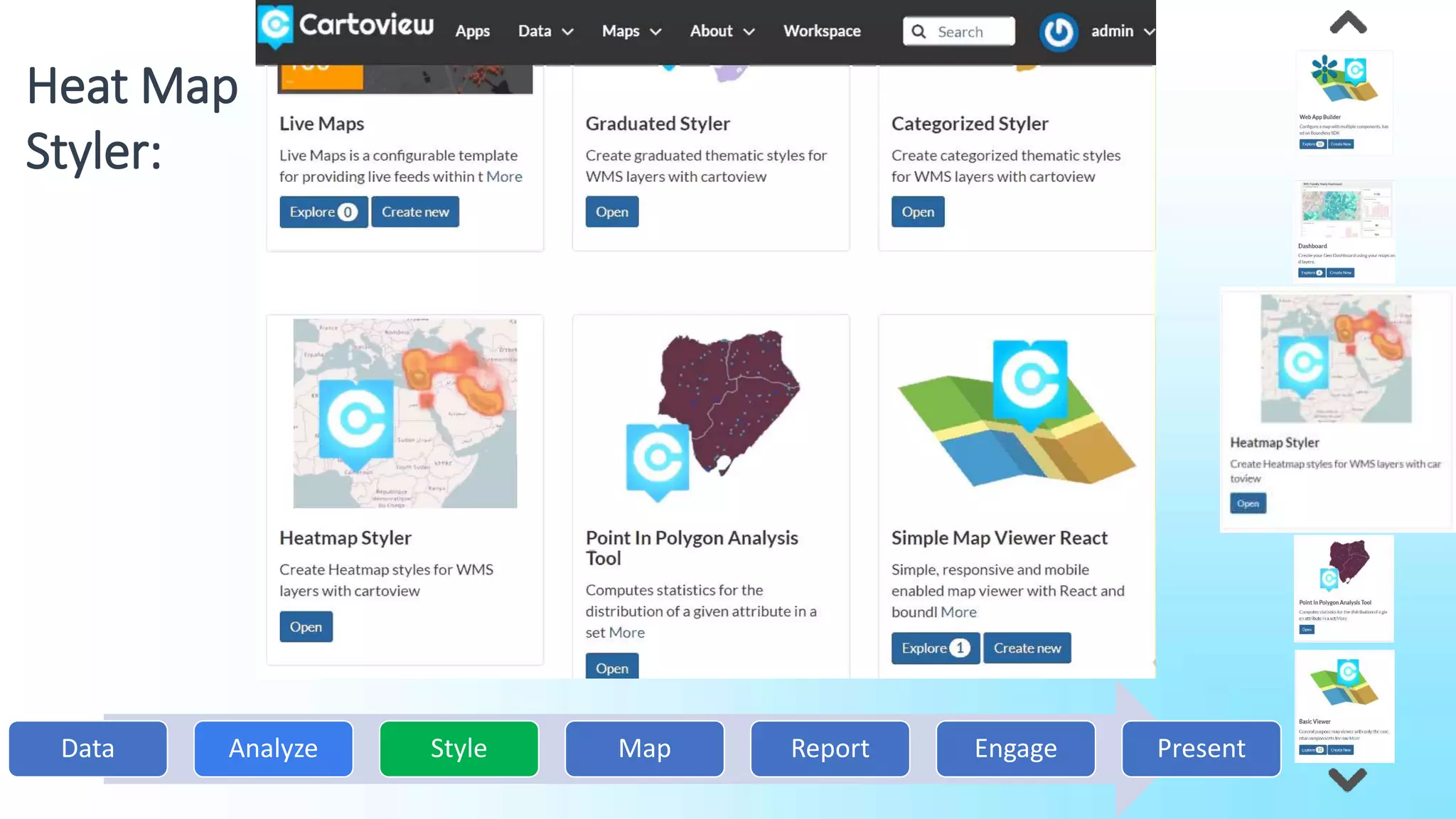Select Dashboard thumbnail in sidebar
Image resolution: width=1456 pixels, height=819 pixels.
[1344, 231]
